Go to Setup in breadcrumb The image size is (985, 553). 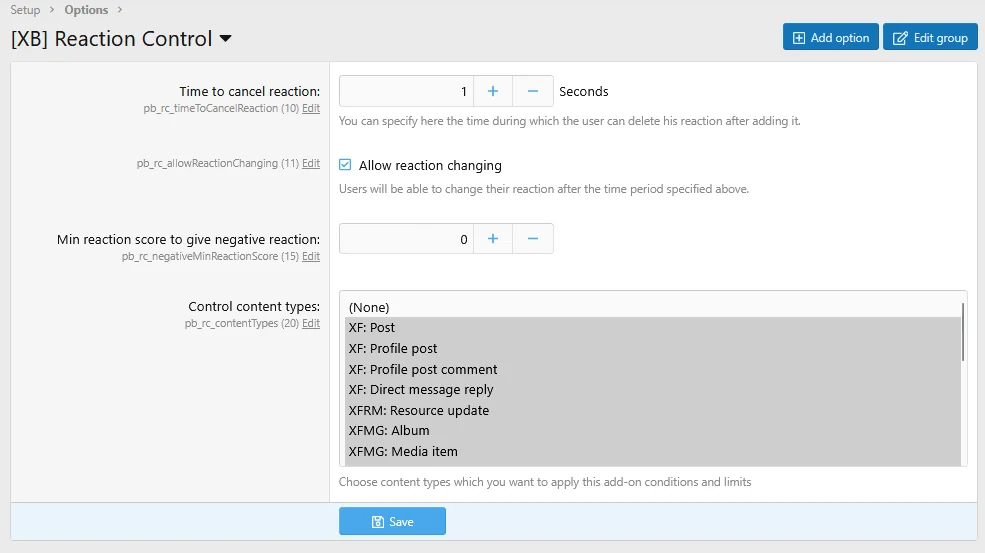(25, 10)
